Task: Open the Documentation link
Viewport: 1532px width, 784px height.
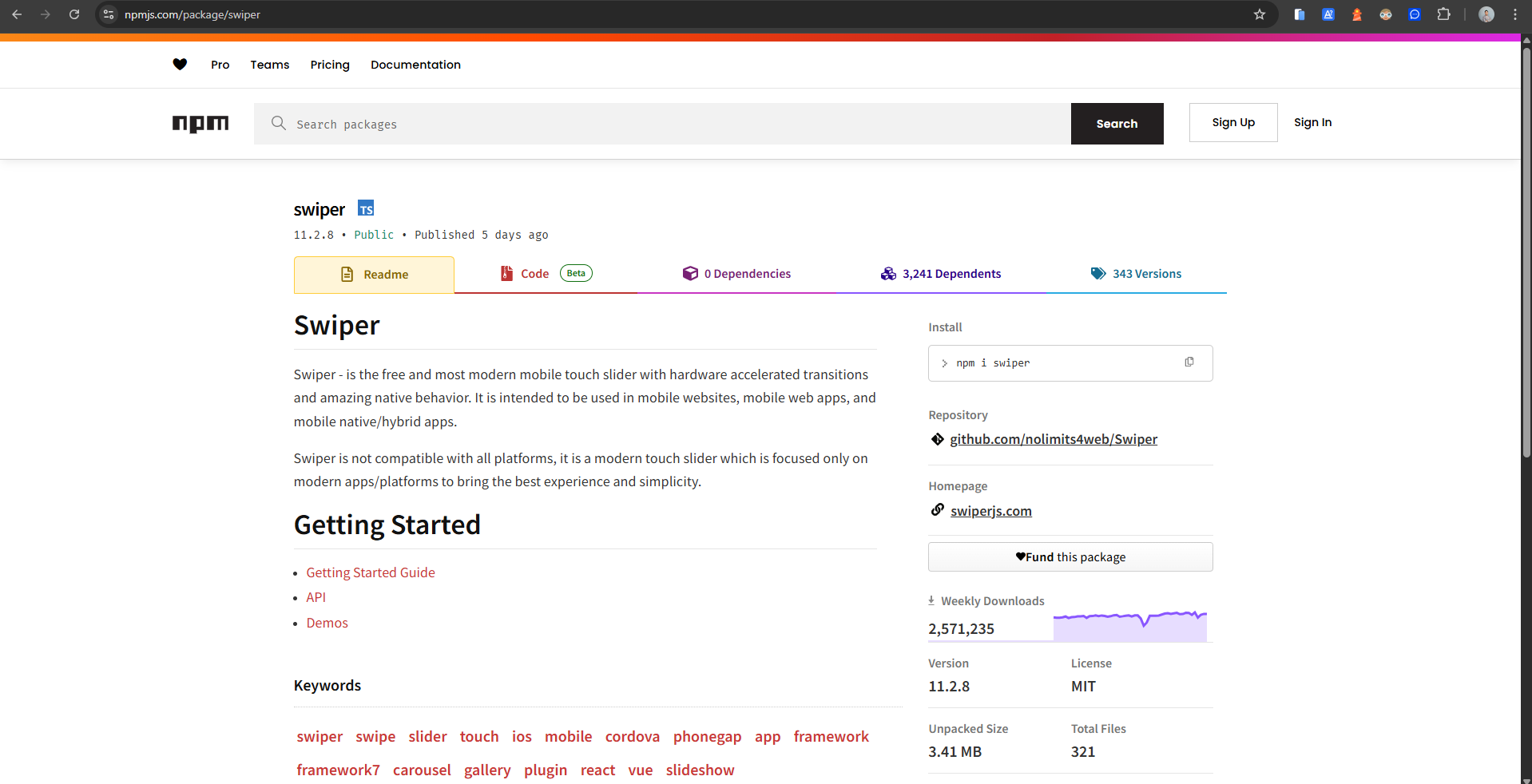Action: [415, 65]
